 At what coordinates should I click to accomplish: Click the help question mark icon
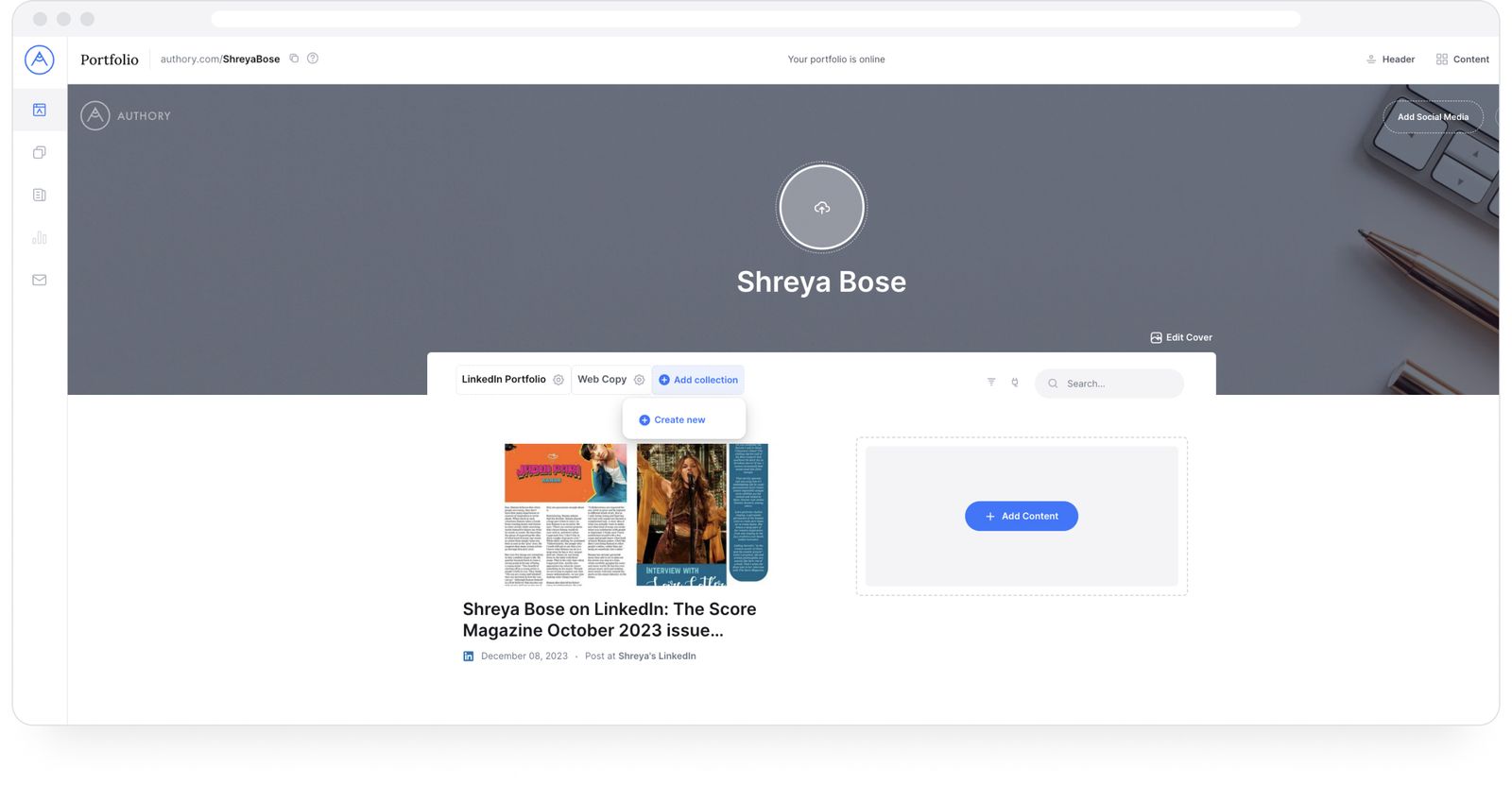(313, 59)
